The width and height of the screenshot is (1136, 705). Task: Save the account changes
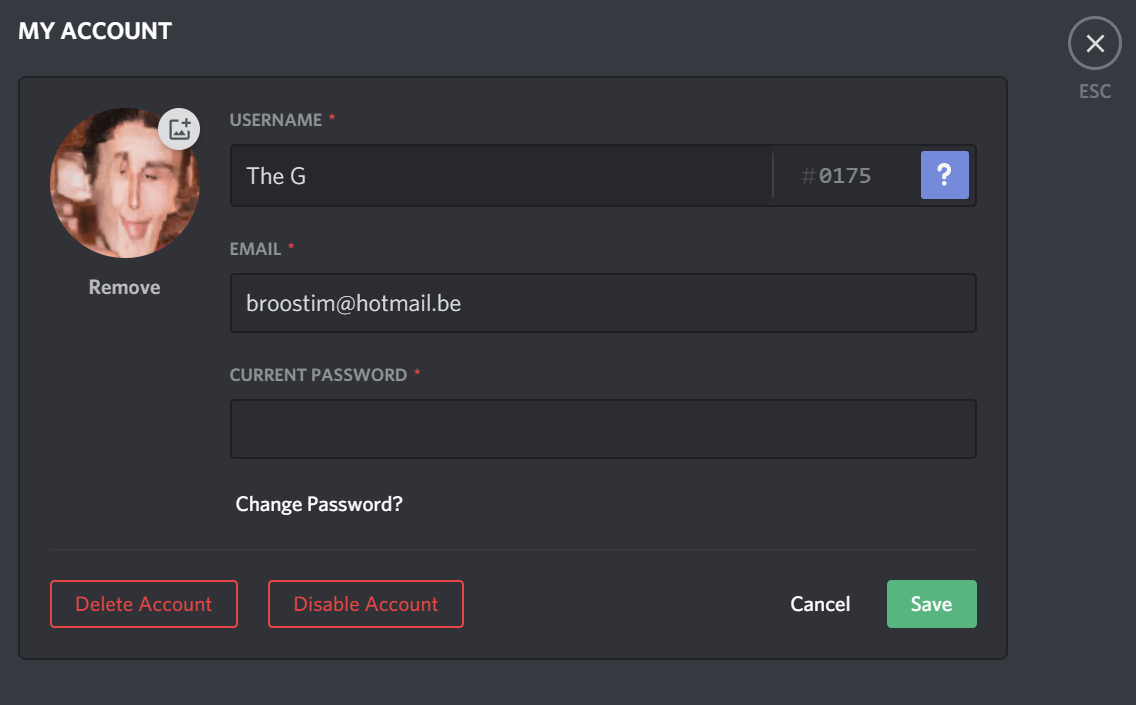[931, 604]
